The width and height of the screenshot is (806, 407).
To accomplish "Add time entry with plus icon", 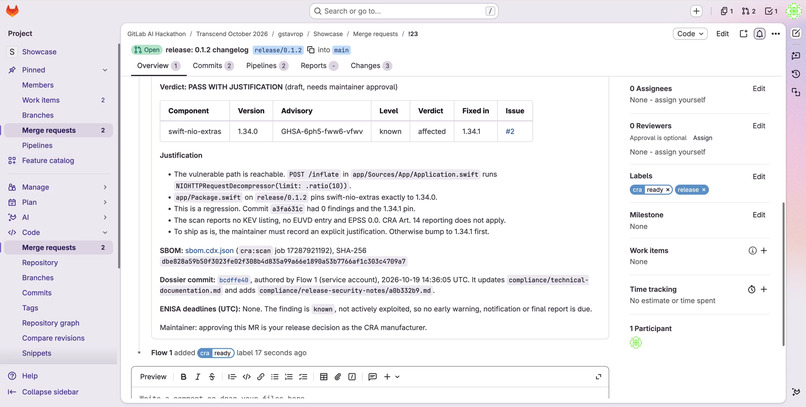I will 763,289.
